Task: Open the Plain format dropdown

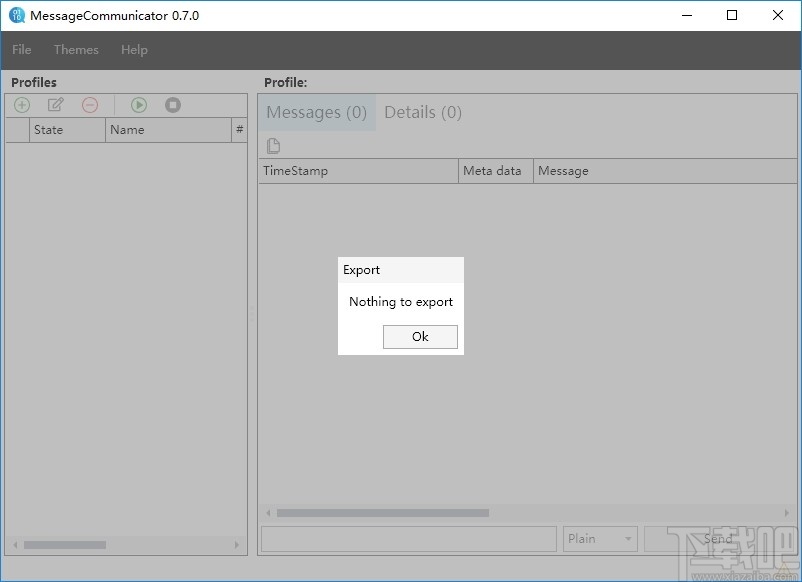Action: pyautogui.click(x=599, y=538)
